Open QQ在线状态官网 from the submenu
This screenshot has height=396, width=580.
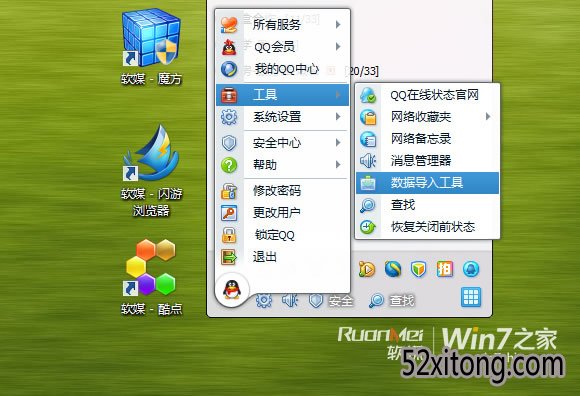427,95
